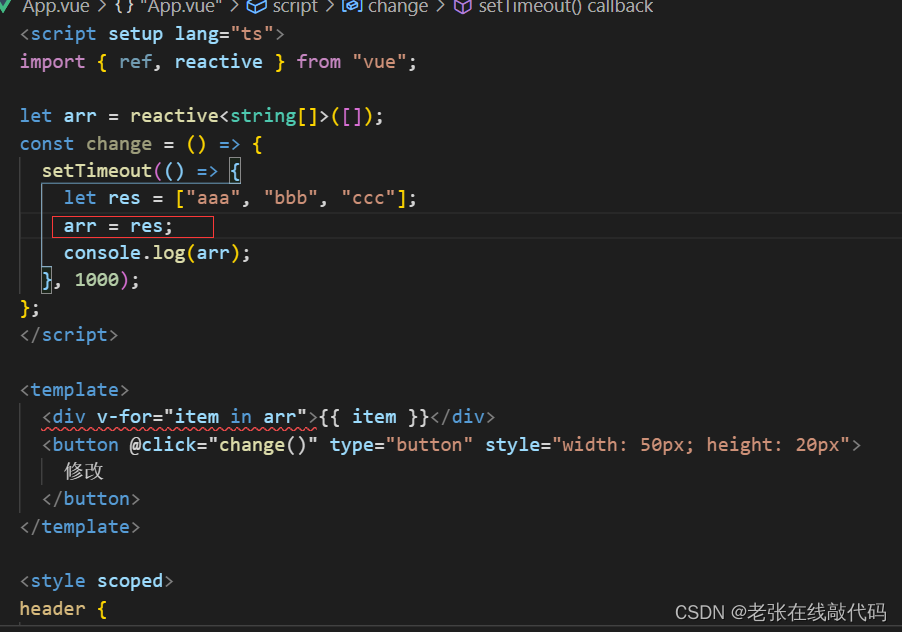902x632 pixels.
Task: Click the "bbb" string literal
Action: tap(291, 198)
